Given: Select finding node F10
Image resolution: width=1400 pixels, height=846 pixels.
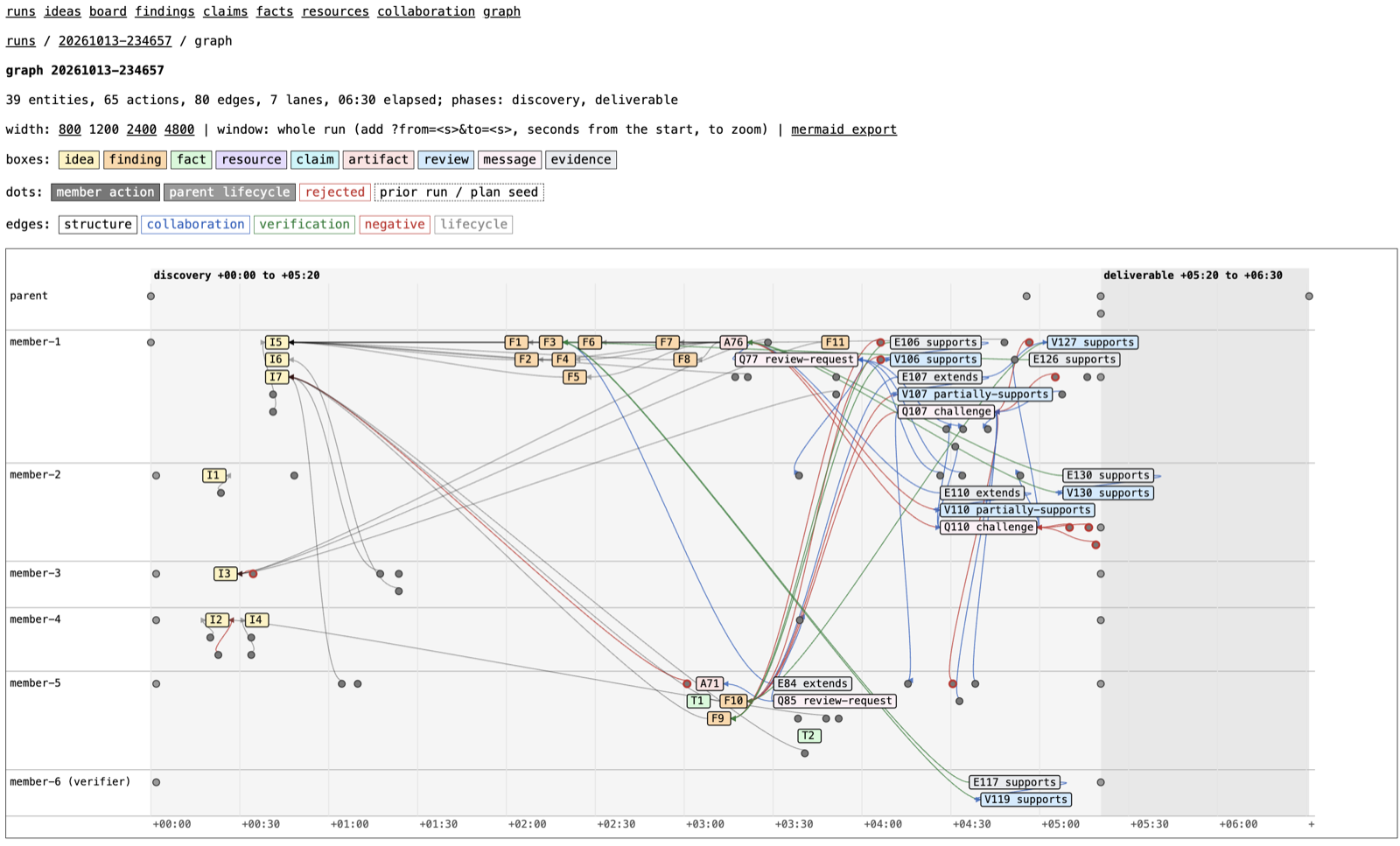Looking at the screenshot, I should point(733,701).
